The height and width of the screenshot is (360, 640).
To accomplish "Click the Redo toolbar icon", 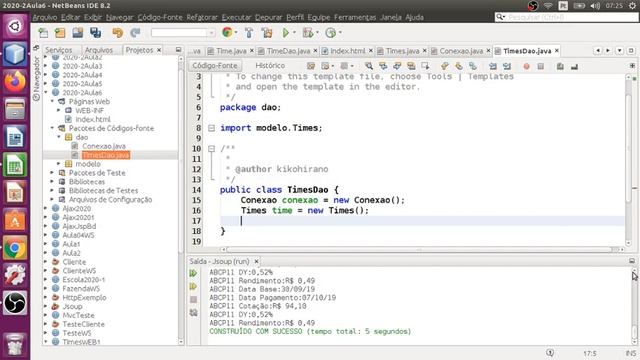I will click(135, 33).
